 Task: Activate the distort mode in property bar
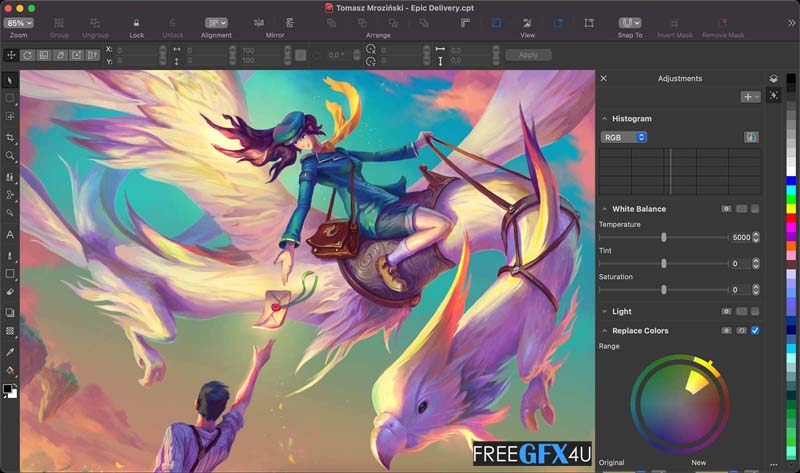point(77,55)
